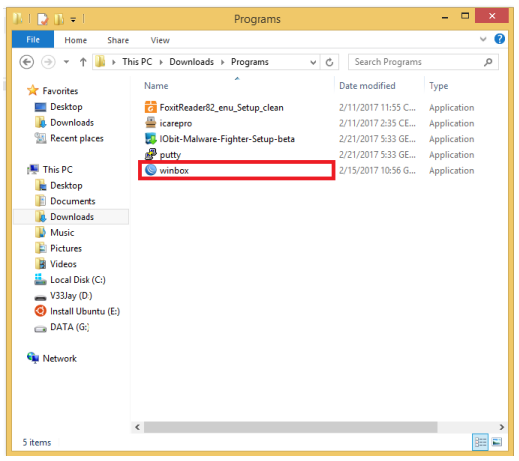Click Downloads in address breadcrumb

(x=191, y=62)
